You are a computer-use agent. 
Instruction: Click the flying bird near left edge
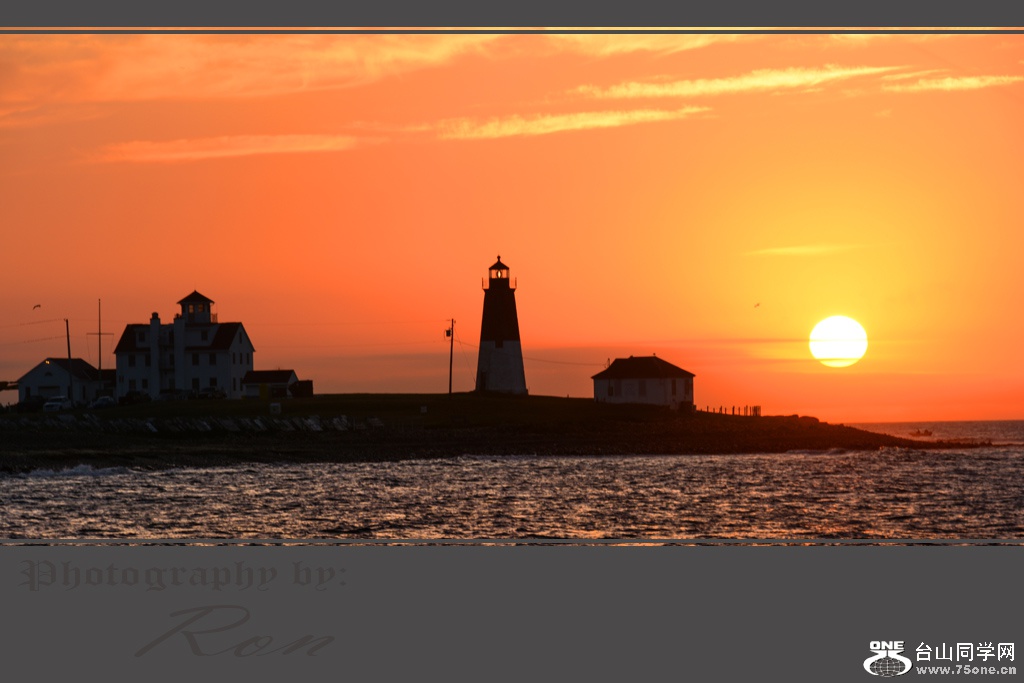37,306
